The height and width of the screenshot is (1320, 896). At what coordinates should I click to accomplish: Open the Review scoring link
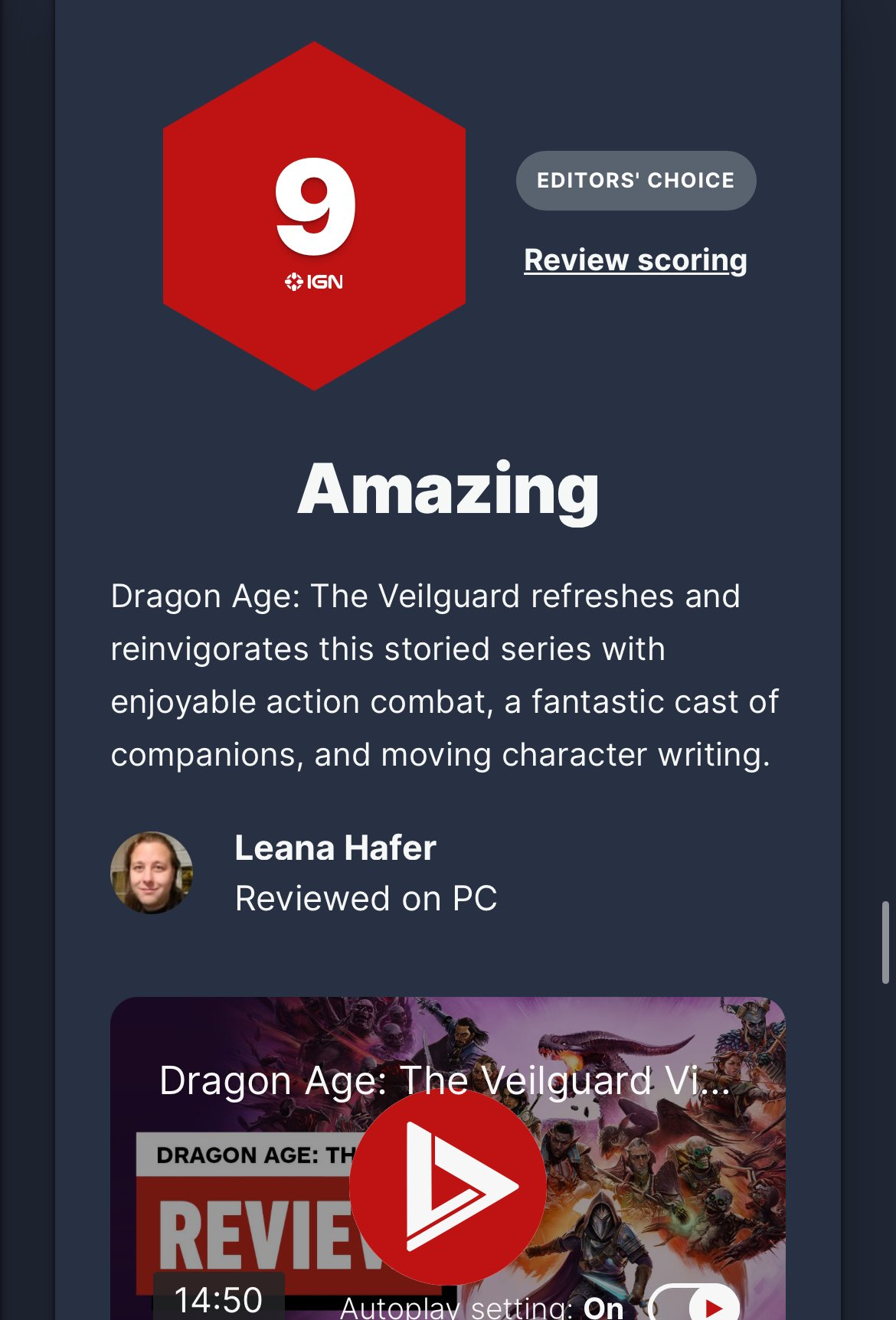point(636,260)
